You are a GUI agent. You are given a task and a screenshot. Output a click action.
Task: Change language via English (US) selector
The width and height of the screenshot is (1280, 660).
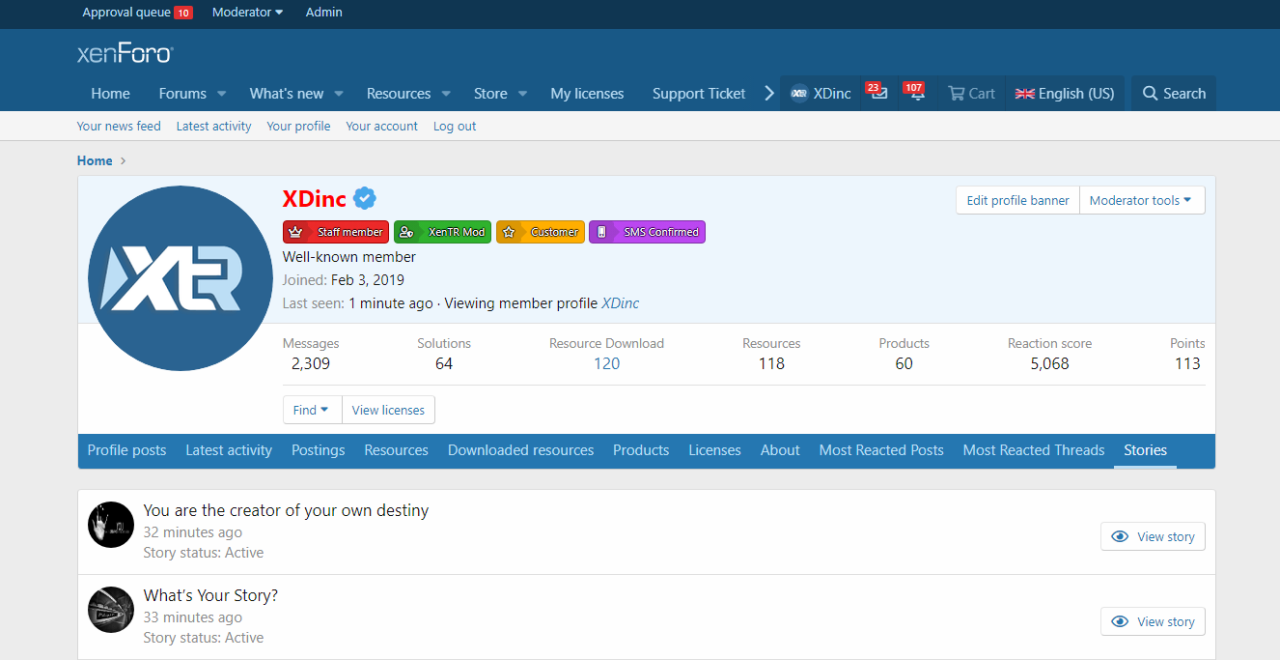tap(1064, 93)
